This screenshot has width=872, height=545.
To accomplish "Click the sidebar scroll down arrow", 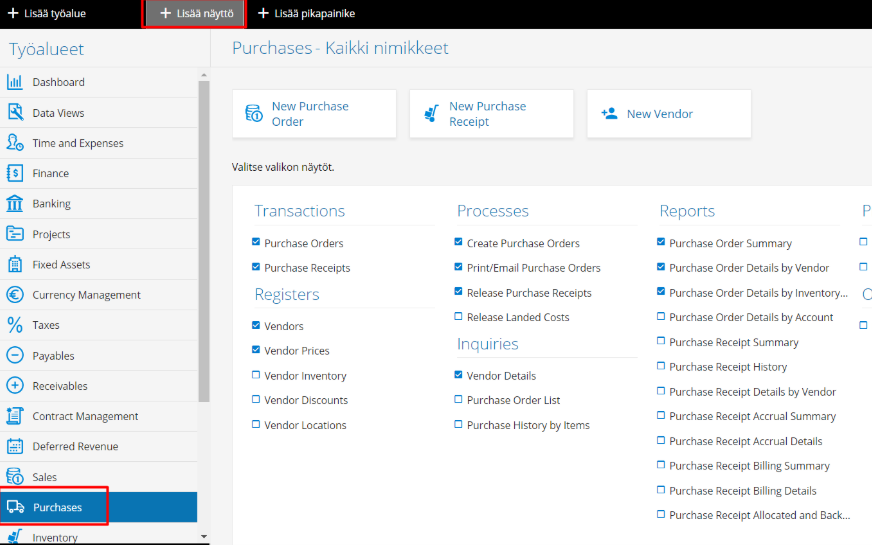I will 204,537.
